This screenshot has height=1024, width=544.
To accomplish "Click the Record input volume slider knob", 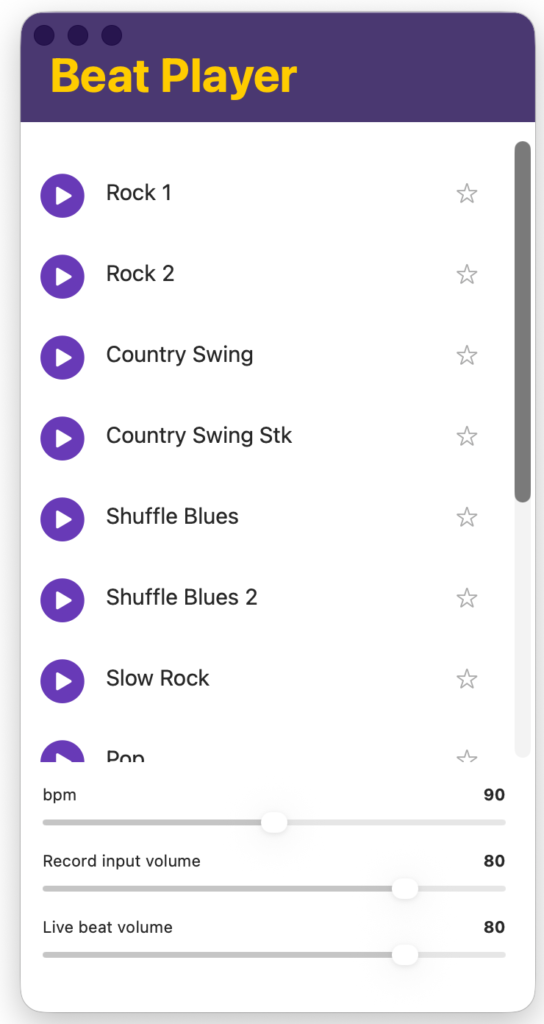I will (405, 888).
